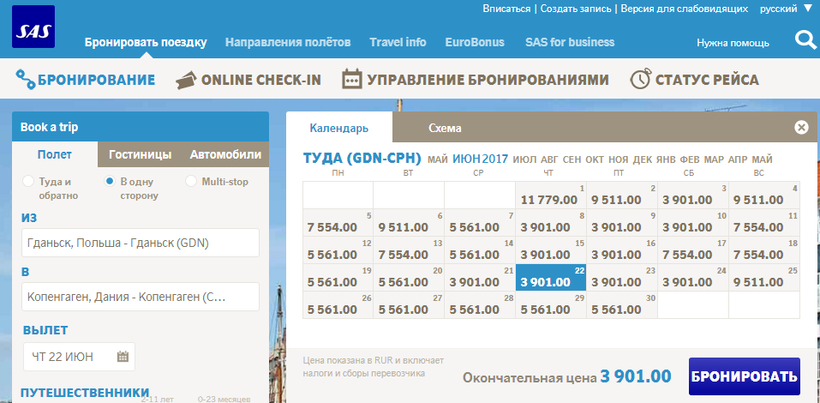Click the Из departure field with Gdansk
The image size is (820, 403).
click(139, 243)
